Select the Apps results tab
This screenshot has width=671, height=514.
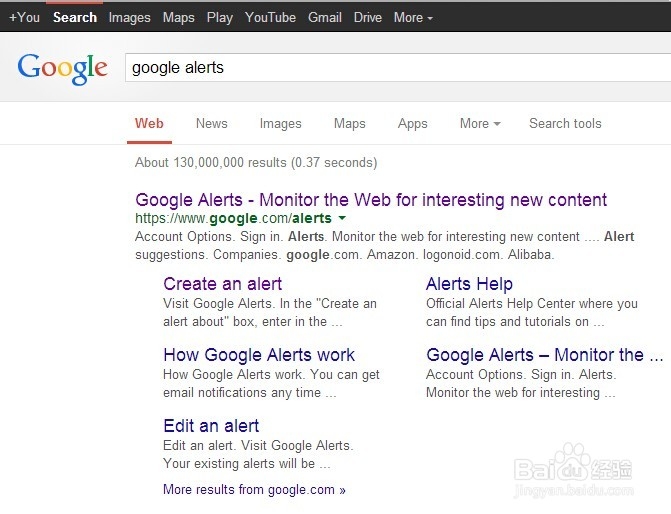pyautogui.click(x=413, y=124)
